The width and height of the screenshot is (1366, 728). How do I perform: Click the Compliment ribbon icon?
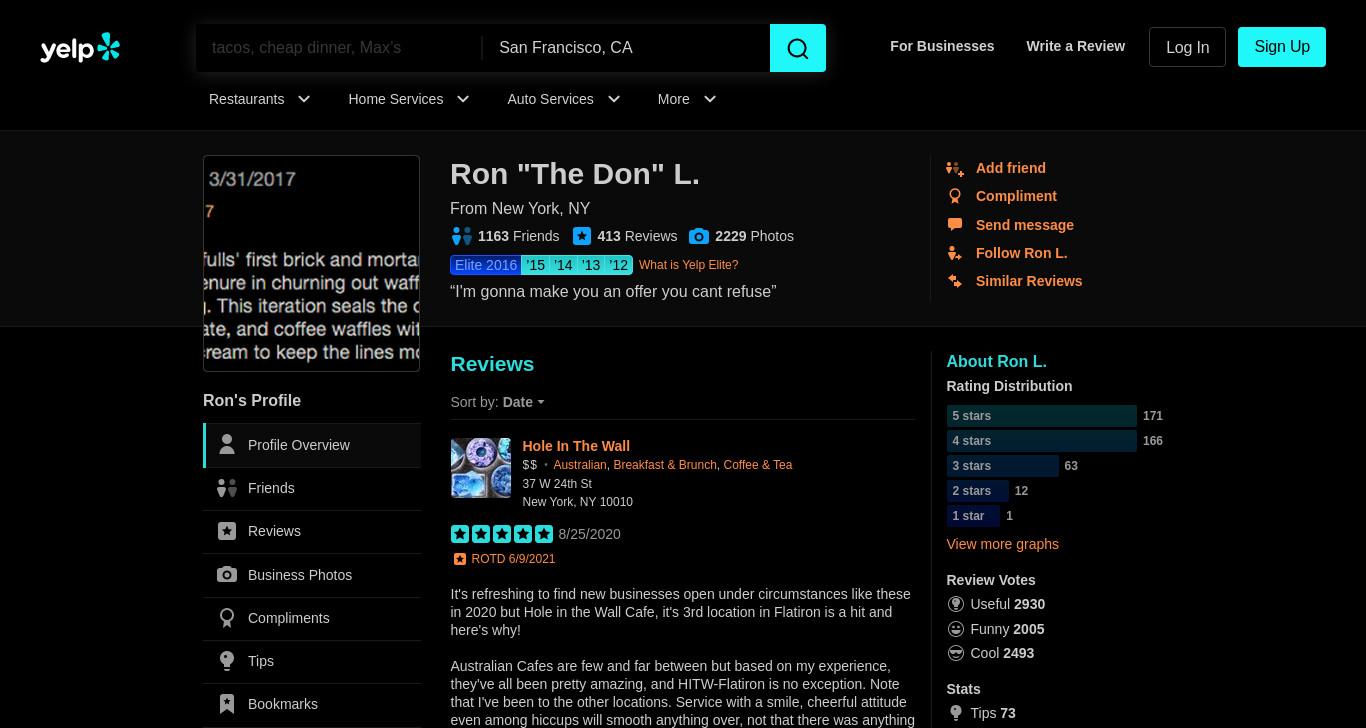click(955, 197)
